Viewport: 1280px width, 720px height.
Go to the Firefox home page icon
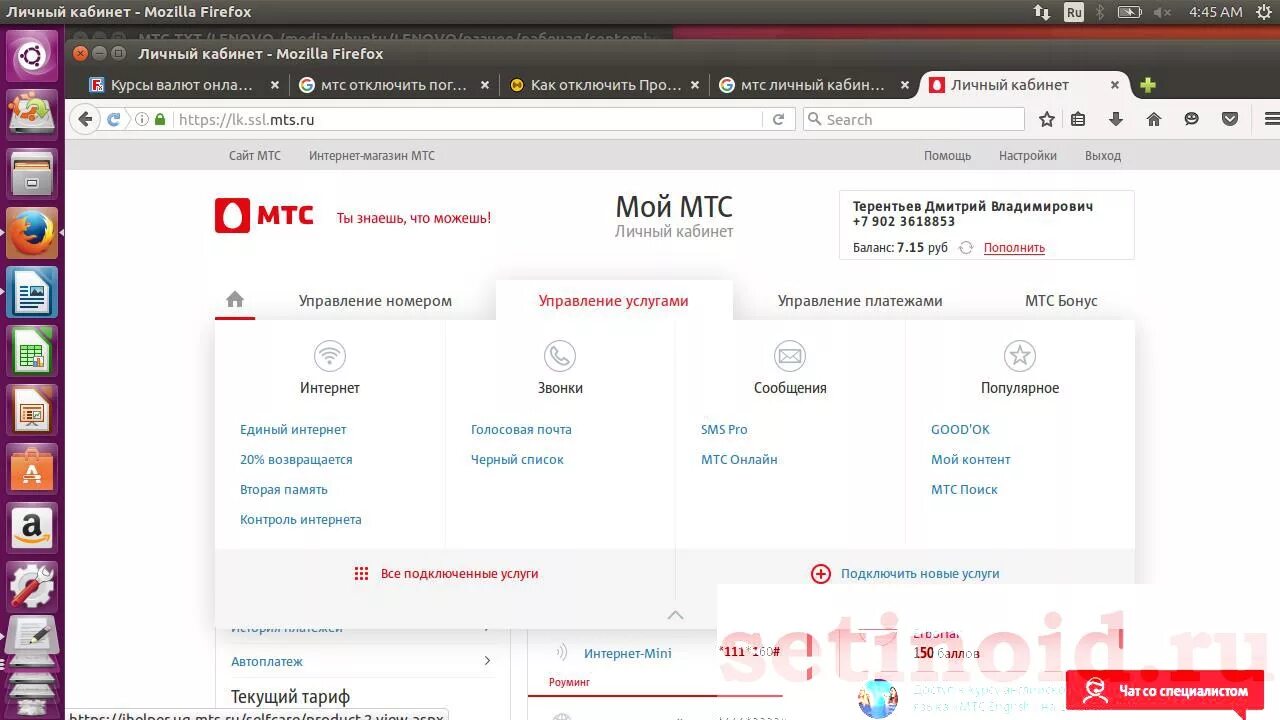tap(1154, 119)
